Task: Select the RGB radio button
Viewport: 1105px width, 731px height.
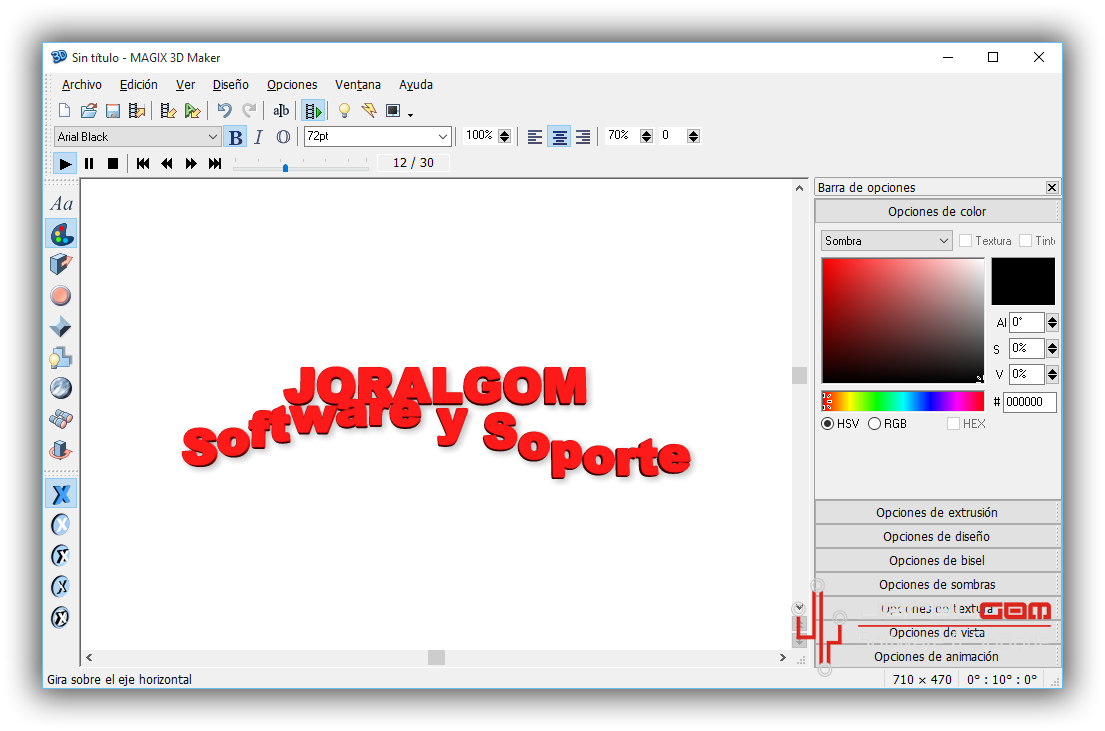Action: pos(875,424)
